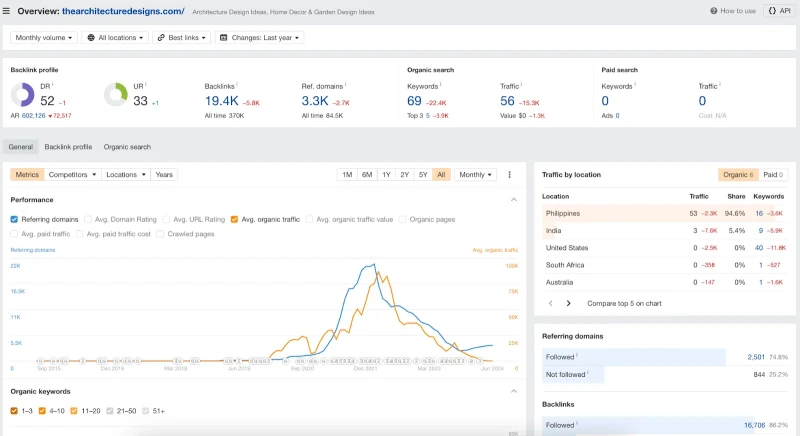This screenshot has width=800, height=436.
Task: Open the chart three-dot options menu
Action: click(509, 174)
